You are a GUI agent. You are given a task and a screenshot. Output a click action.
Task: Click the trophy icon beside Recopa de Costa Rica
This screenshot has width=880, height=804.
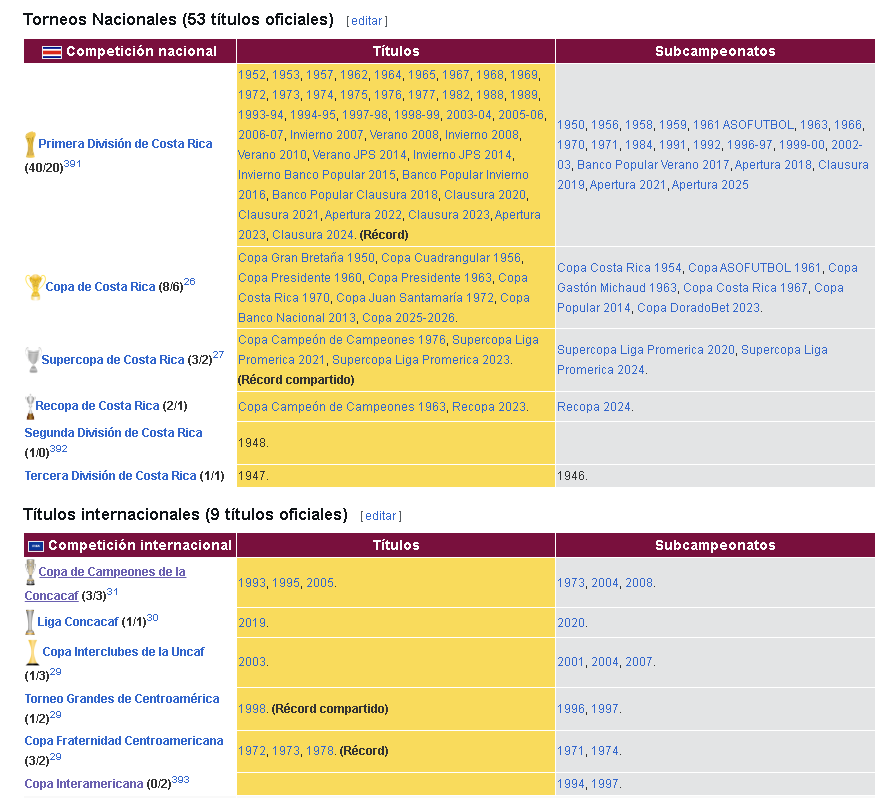pyautogui.click(x=30, y=406)
